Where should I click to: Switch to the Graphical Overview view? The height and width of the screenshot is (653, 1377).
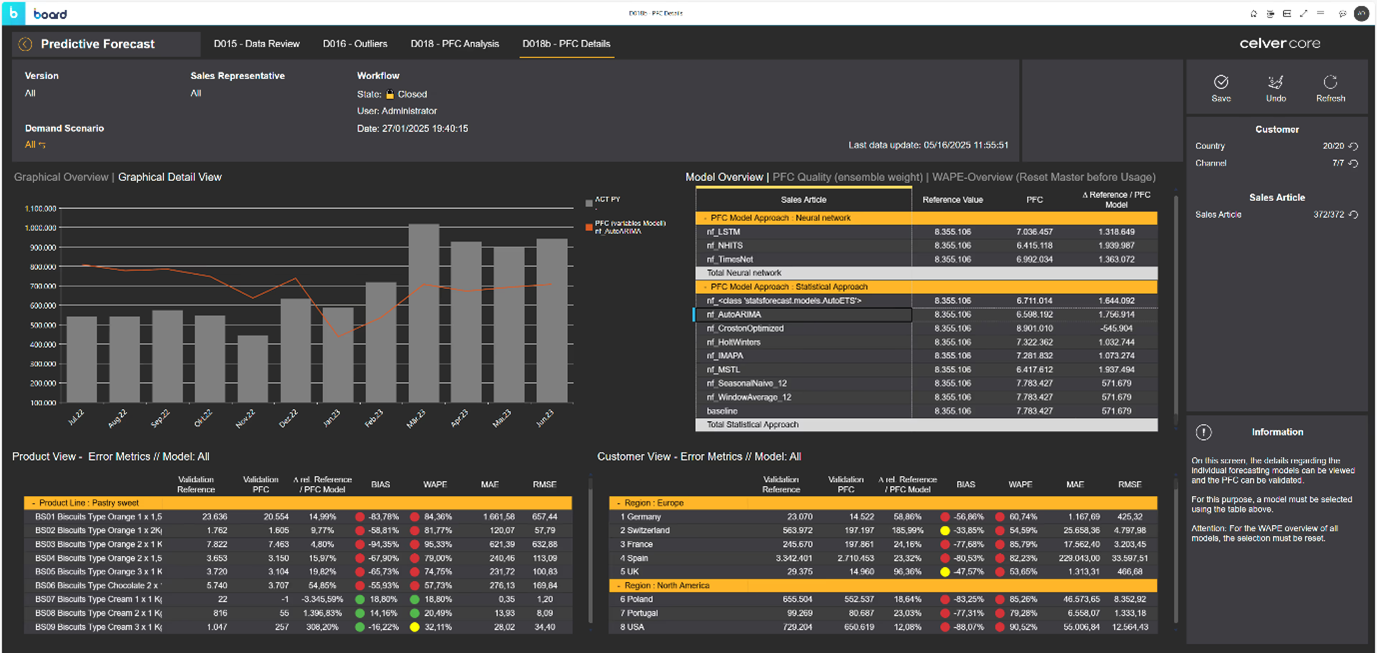[x=60, y=177]
